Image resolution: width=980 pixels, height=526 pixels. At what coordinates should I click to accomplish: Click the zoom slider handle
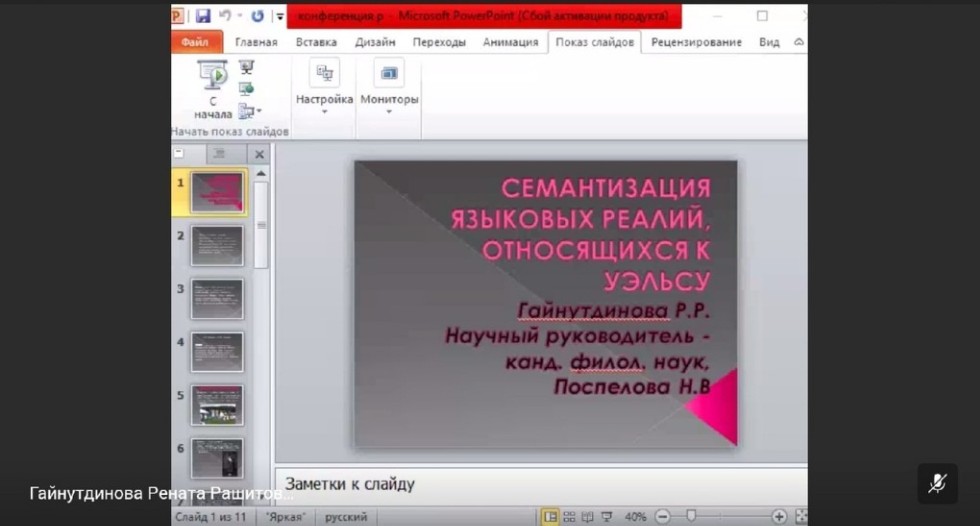[691, 516]
